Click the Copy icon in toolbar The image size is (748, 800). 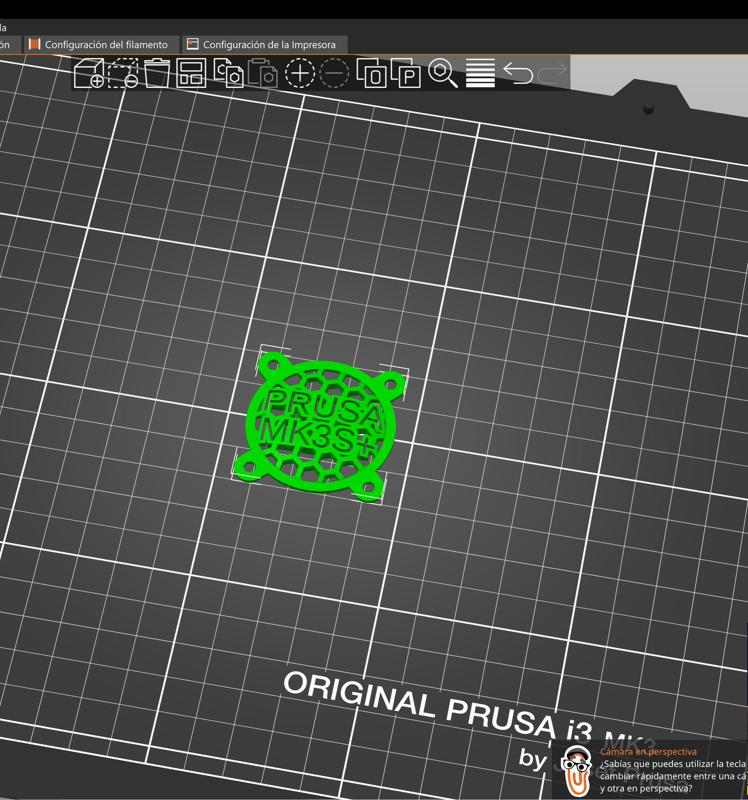228,73
